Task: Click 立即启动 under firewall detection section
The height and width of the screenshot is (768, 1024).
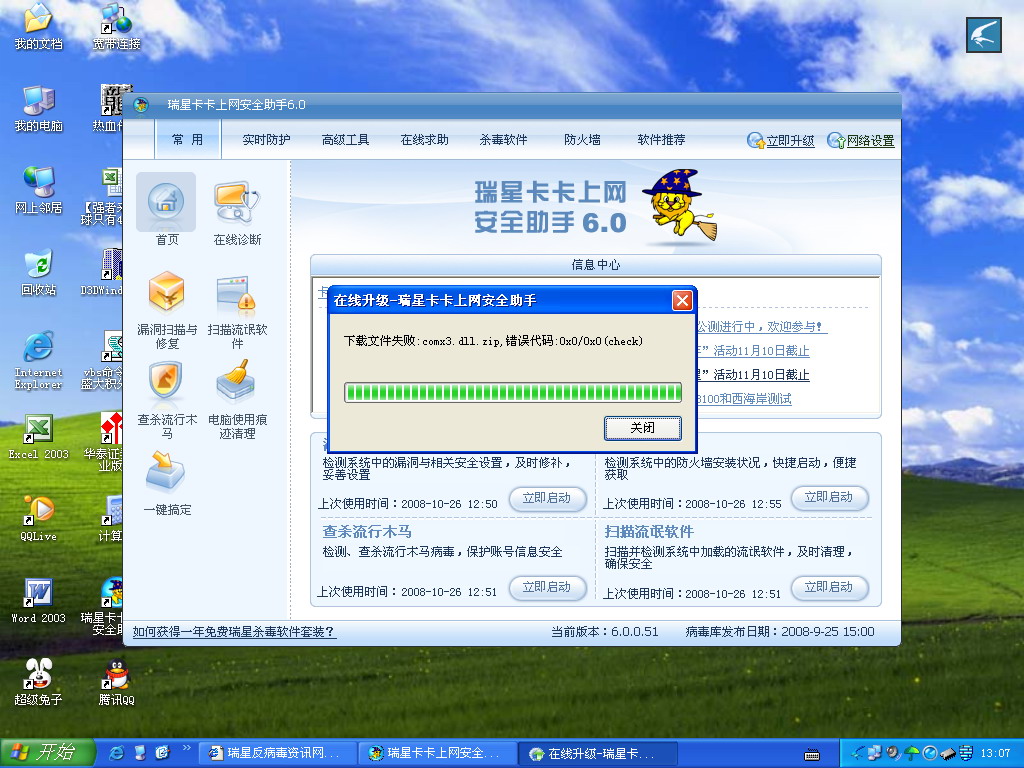Action: (x=829, y=498)
